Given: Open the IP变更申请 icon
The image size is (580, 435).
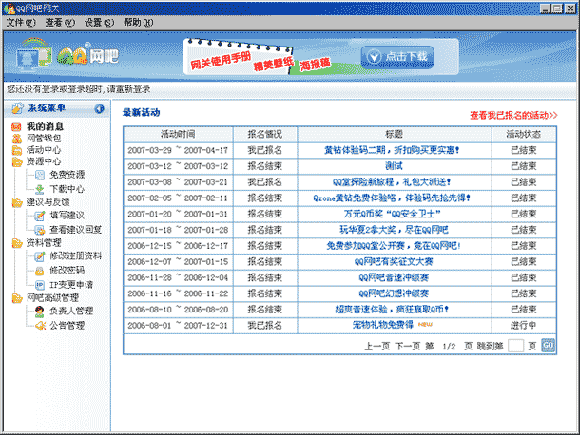Looking at the screenshot, I should click(x=40, y=285).
